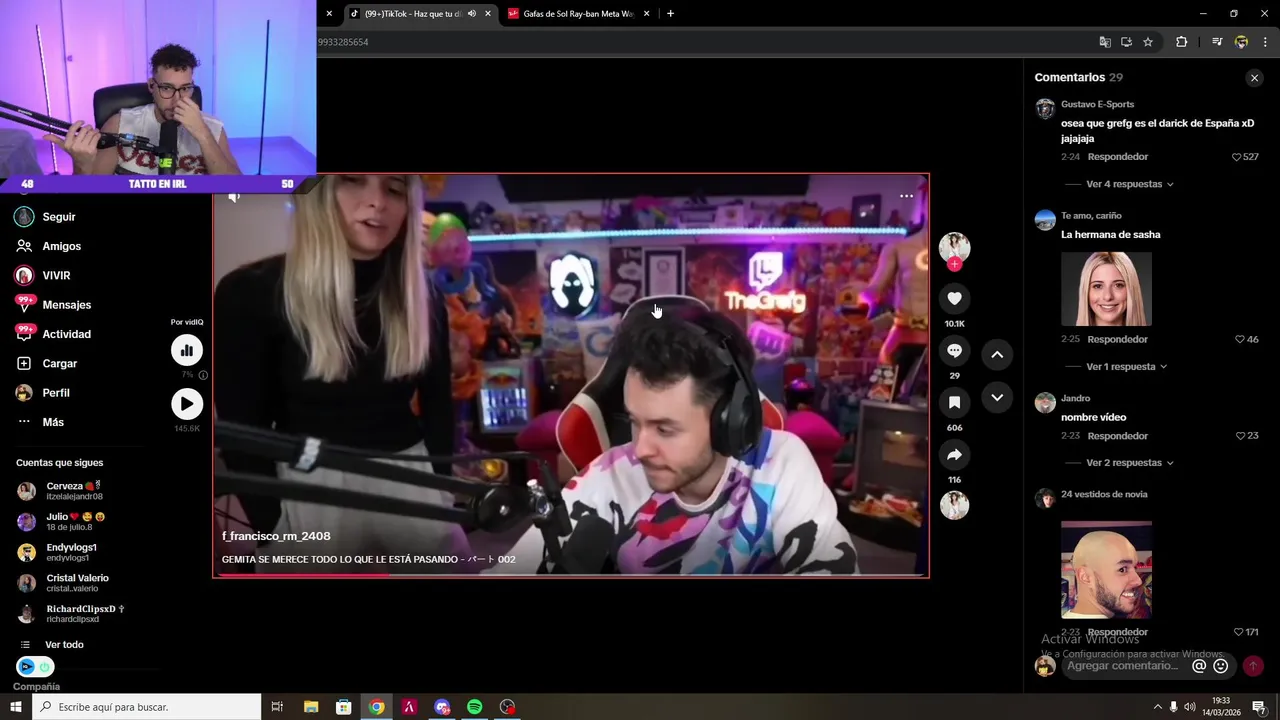Viewport: 1280px width, 720px height.
Task: Open vidIQ info circle icon
Action: click(x=203, y=375)
